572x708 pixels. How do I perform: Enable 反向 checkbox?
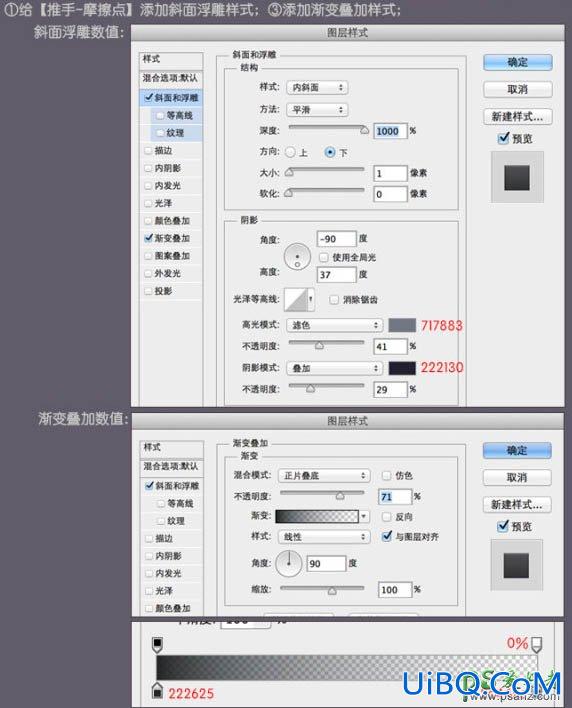pos(386,517)
